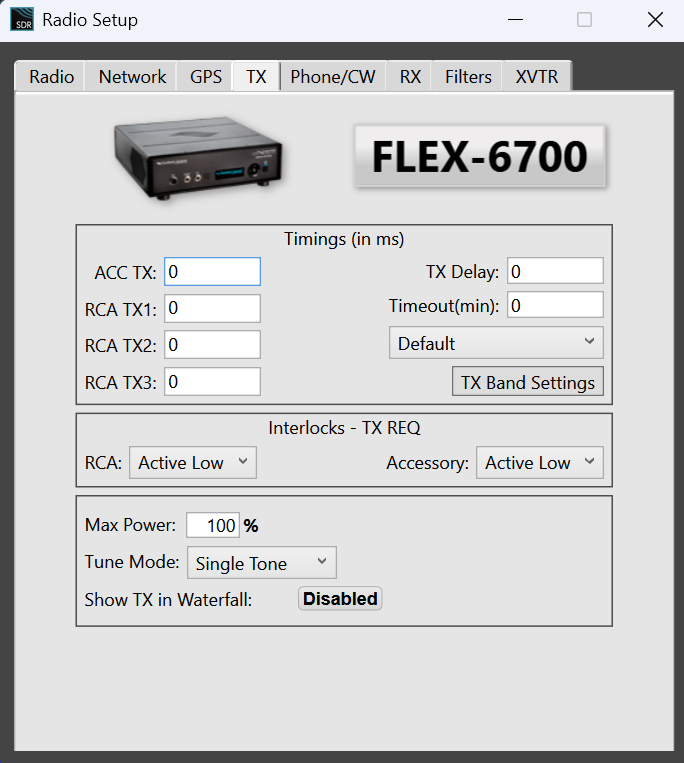Click the "Max Power:" label
This screenshot has width=684, height=763.
130,525
